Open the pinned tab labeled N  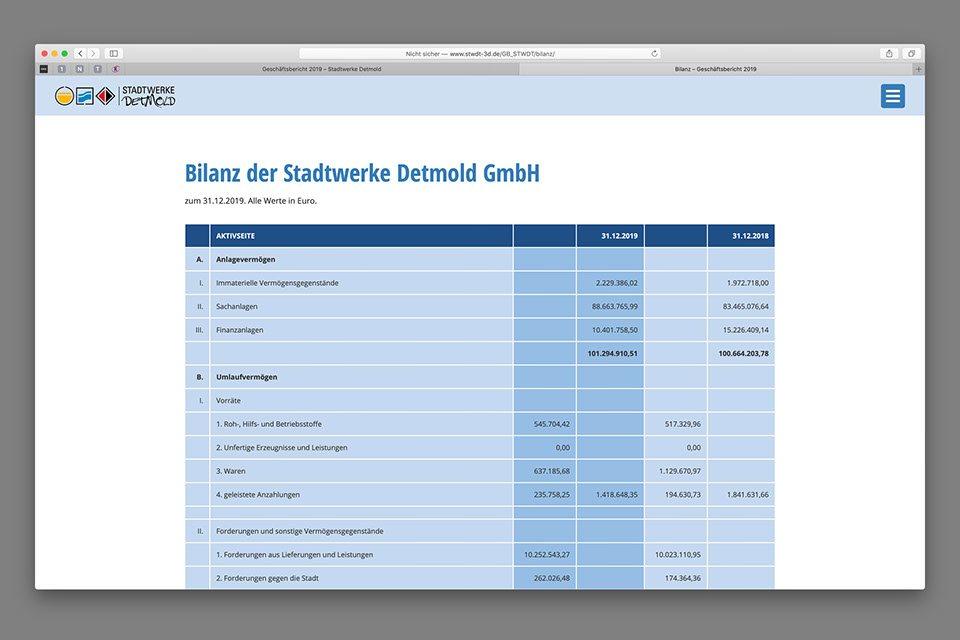point(79,69)
